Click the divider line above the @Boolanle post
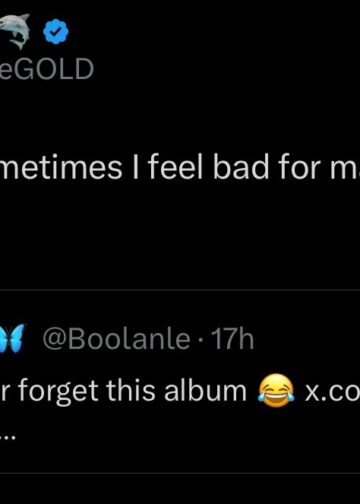This screenshot has width=360, height=504. [x=180, y=290]
